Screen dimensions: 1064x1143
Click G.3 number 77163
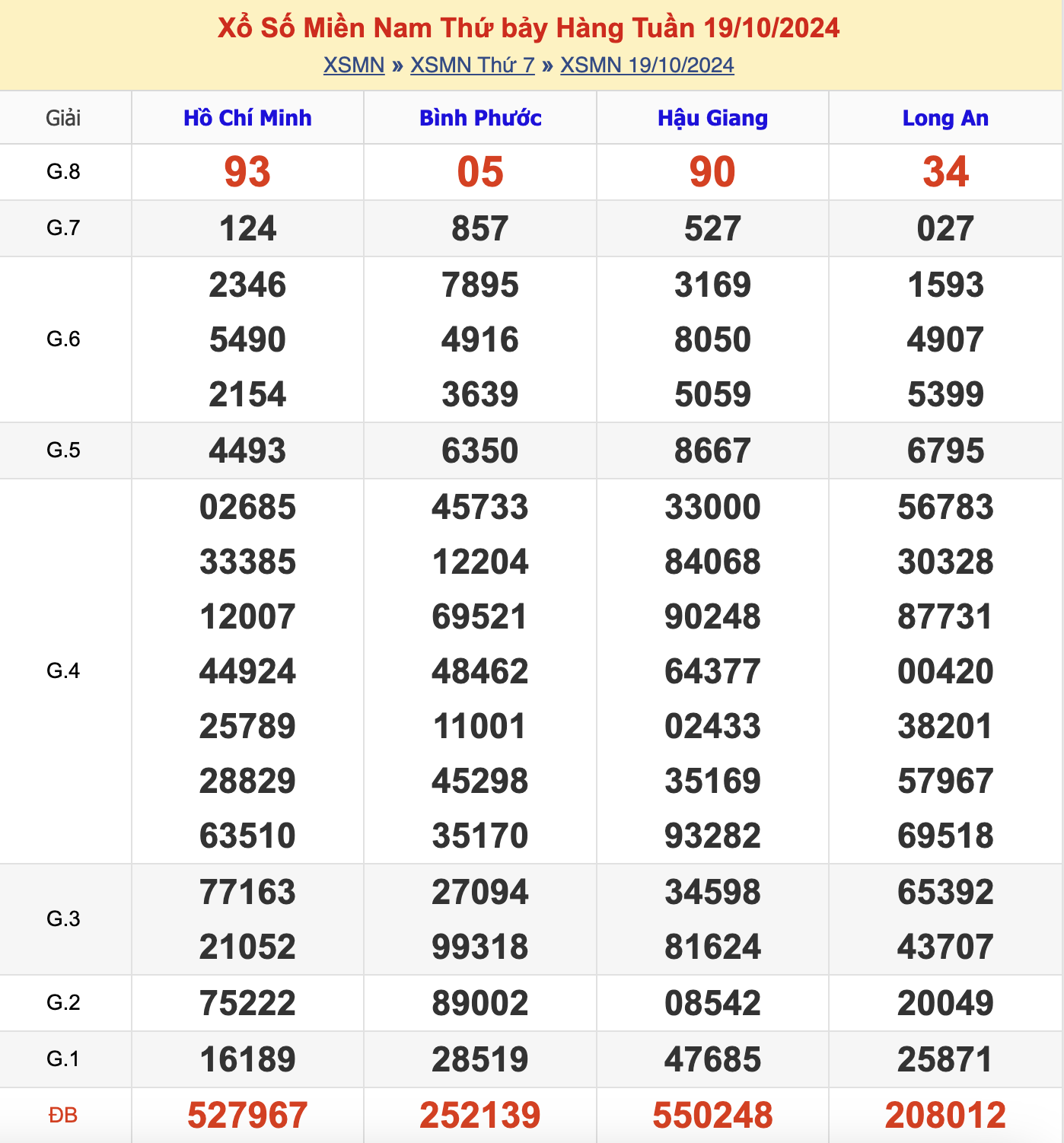[x=247, y=893]
